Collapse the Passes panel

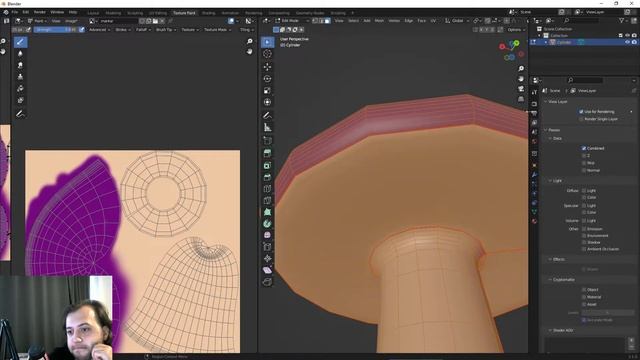click(x=553, y=130)
